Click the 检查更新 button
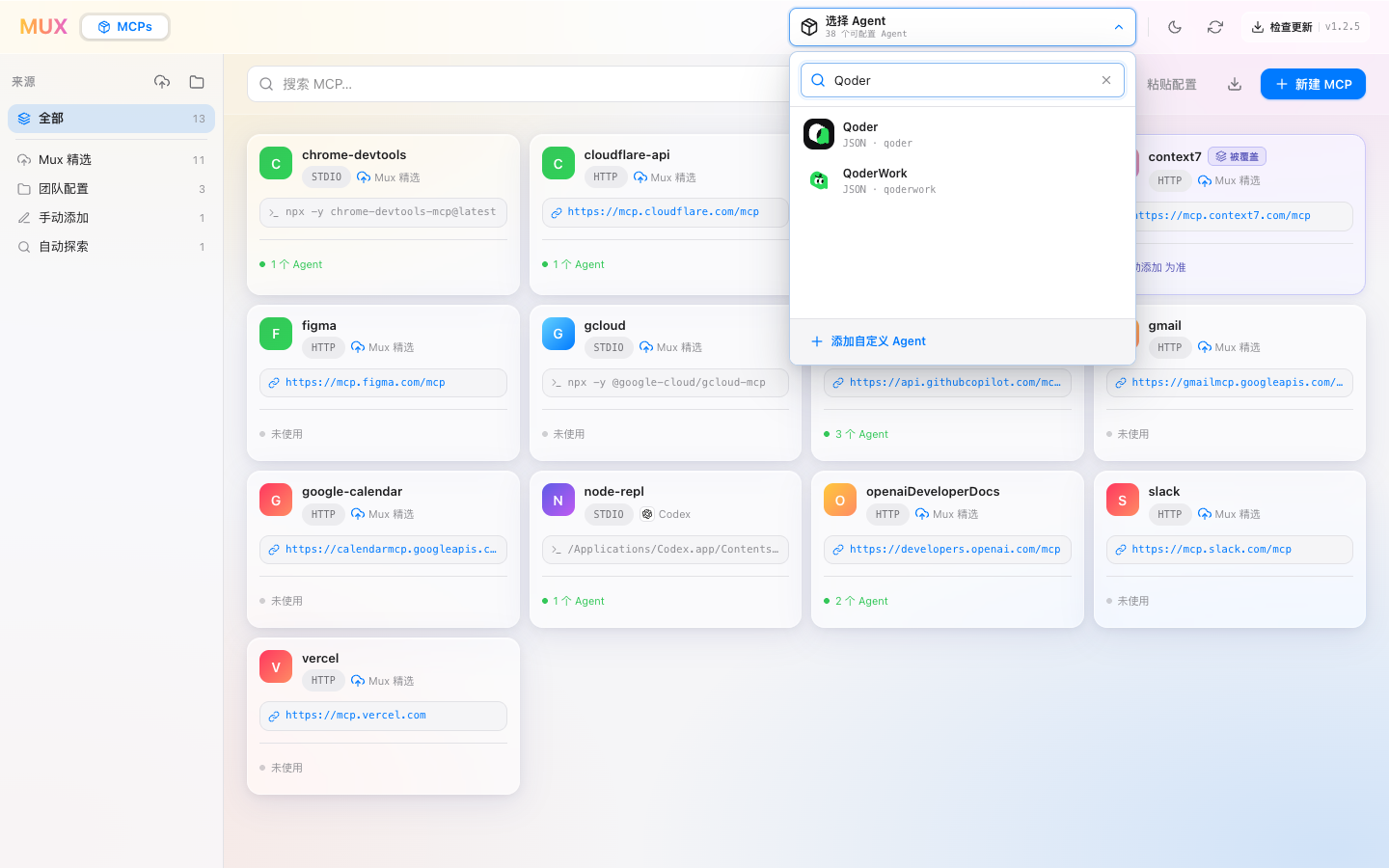This screenshot has width=1389, height=868. point(1282,27)
